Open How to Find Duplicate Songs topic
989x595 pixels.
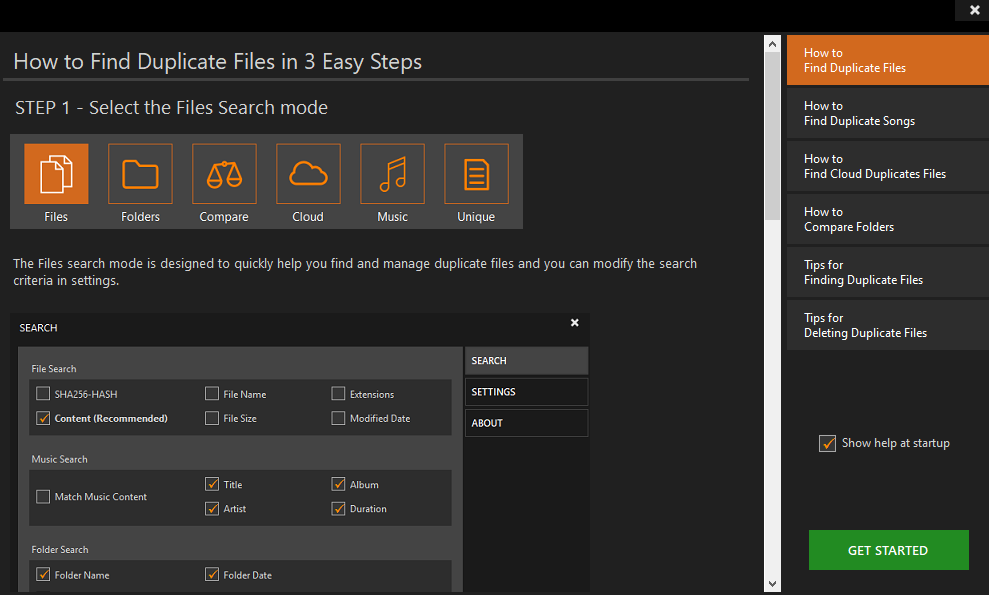click(x=887, y=113)
